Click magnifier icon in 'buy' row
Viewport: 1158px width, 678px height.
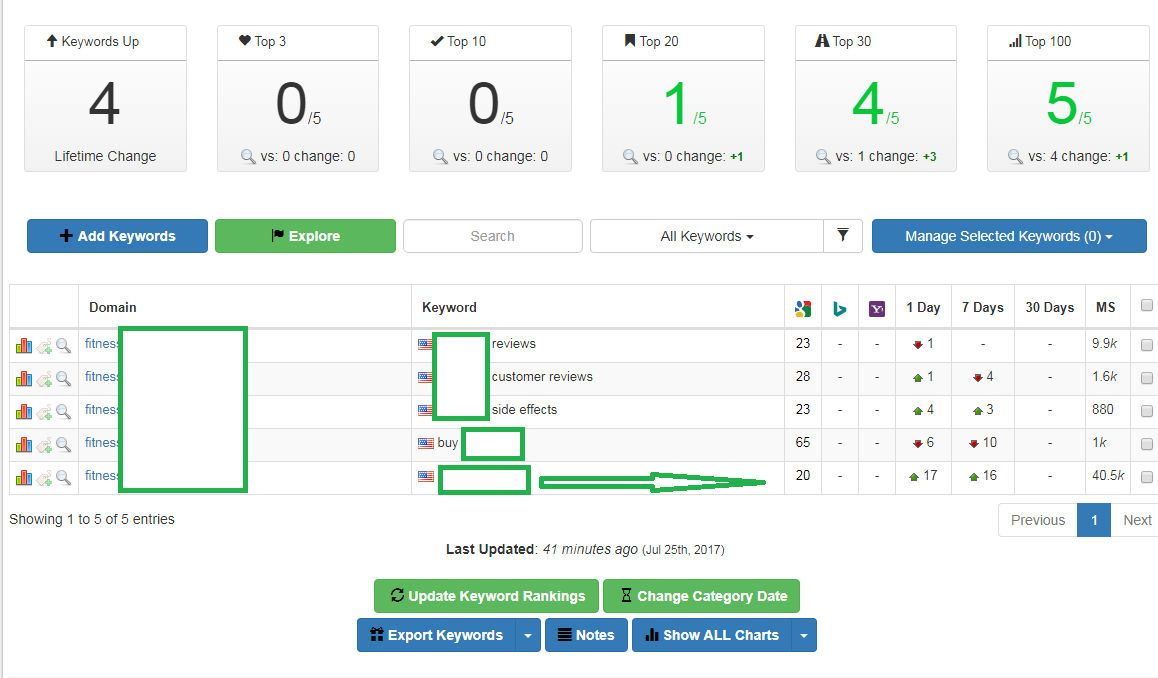point(64,444)
